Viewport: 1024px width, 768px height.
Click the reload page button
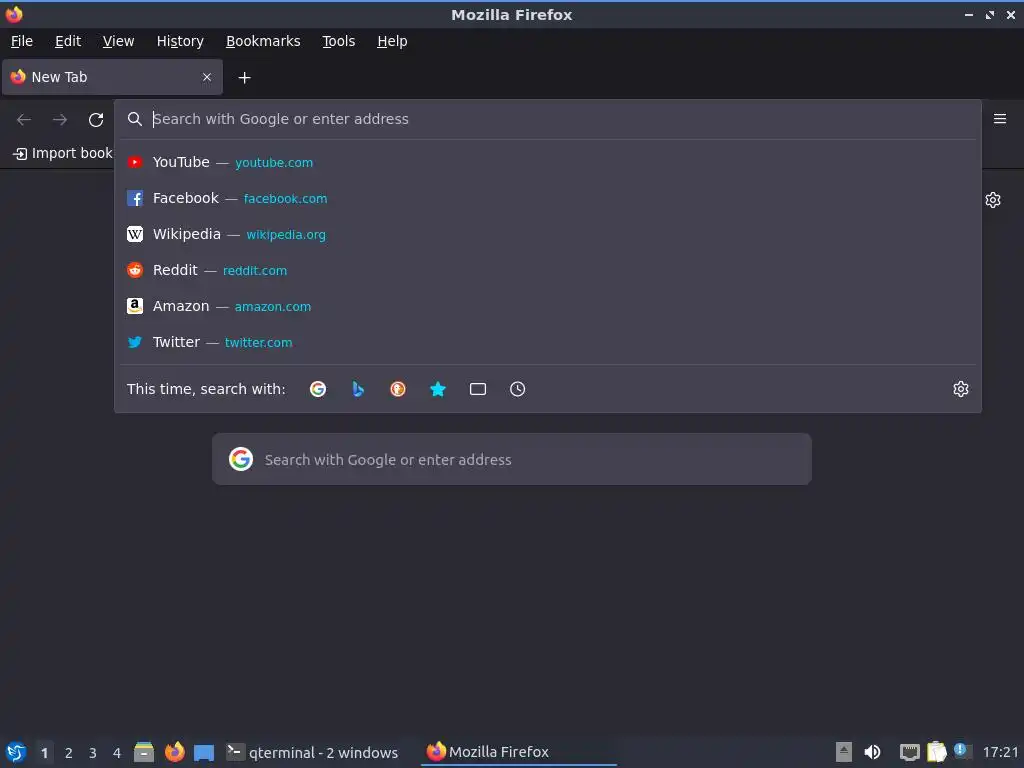click(x=96, y=120)
